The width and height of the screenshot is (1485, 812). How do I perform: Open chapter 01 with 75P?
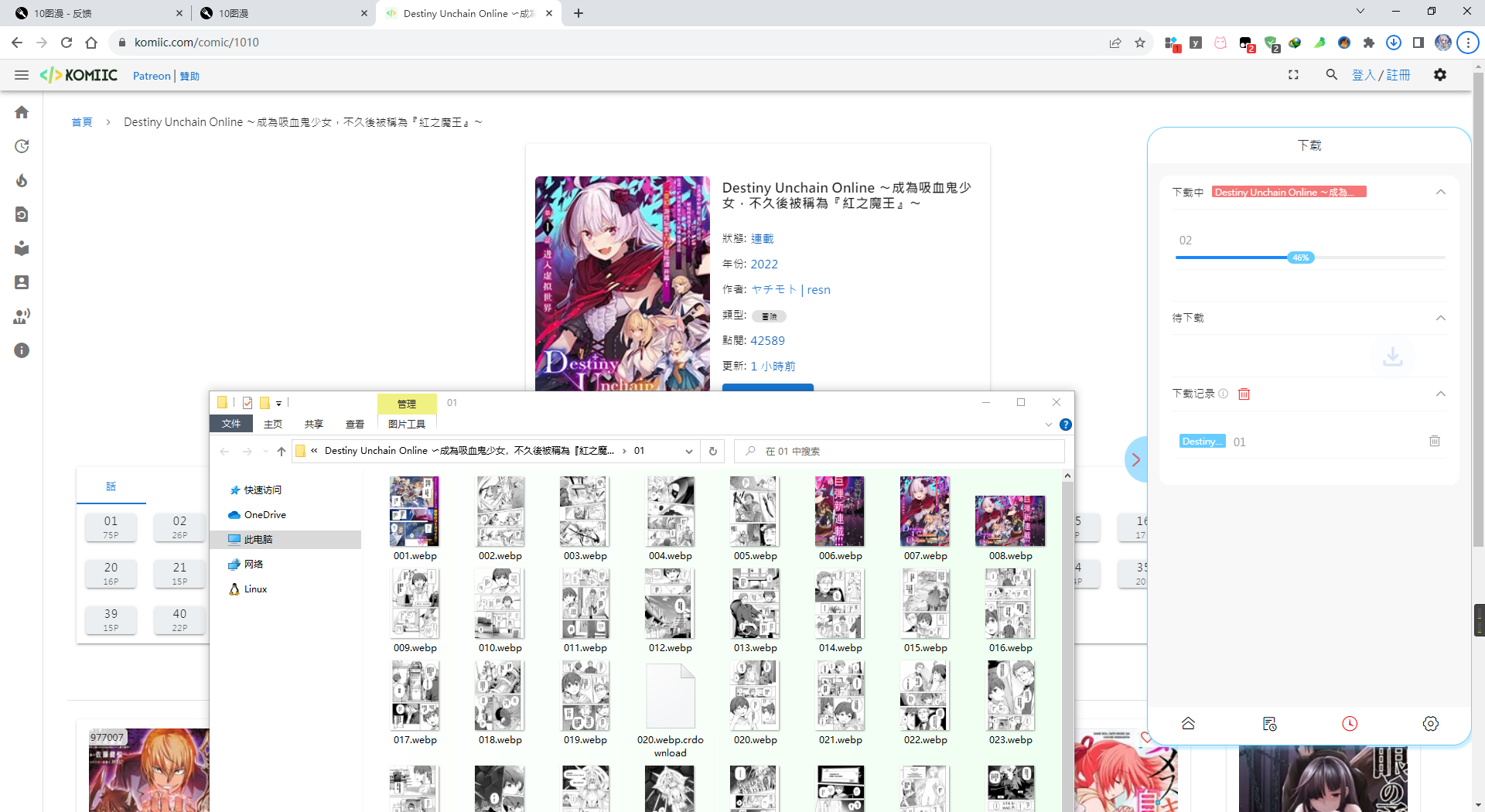click(111, 527)
